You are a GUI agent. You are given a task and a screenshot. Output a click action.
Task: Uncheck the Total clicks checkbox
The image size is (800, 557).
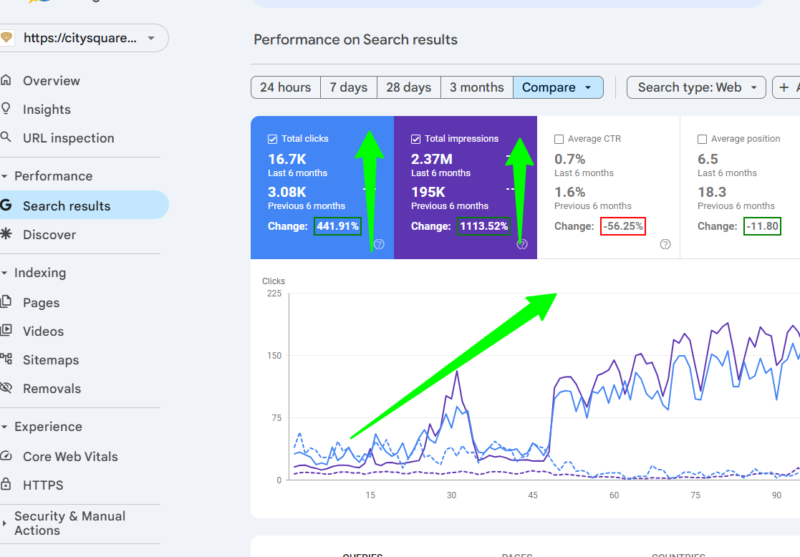272,139
